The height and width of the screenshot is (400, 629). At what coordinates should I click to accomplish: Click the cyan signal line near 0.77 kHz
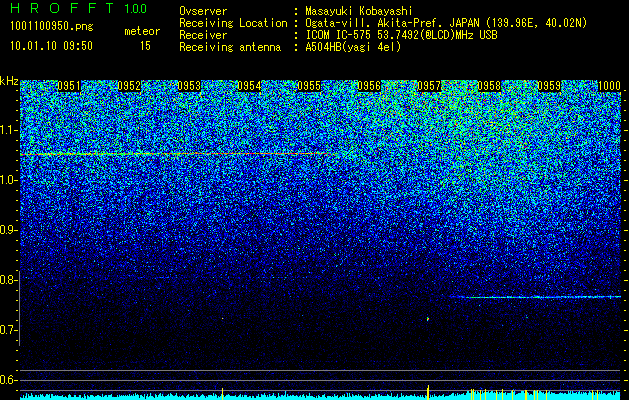point(536,297)
